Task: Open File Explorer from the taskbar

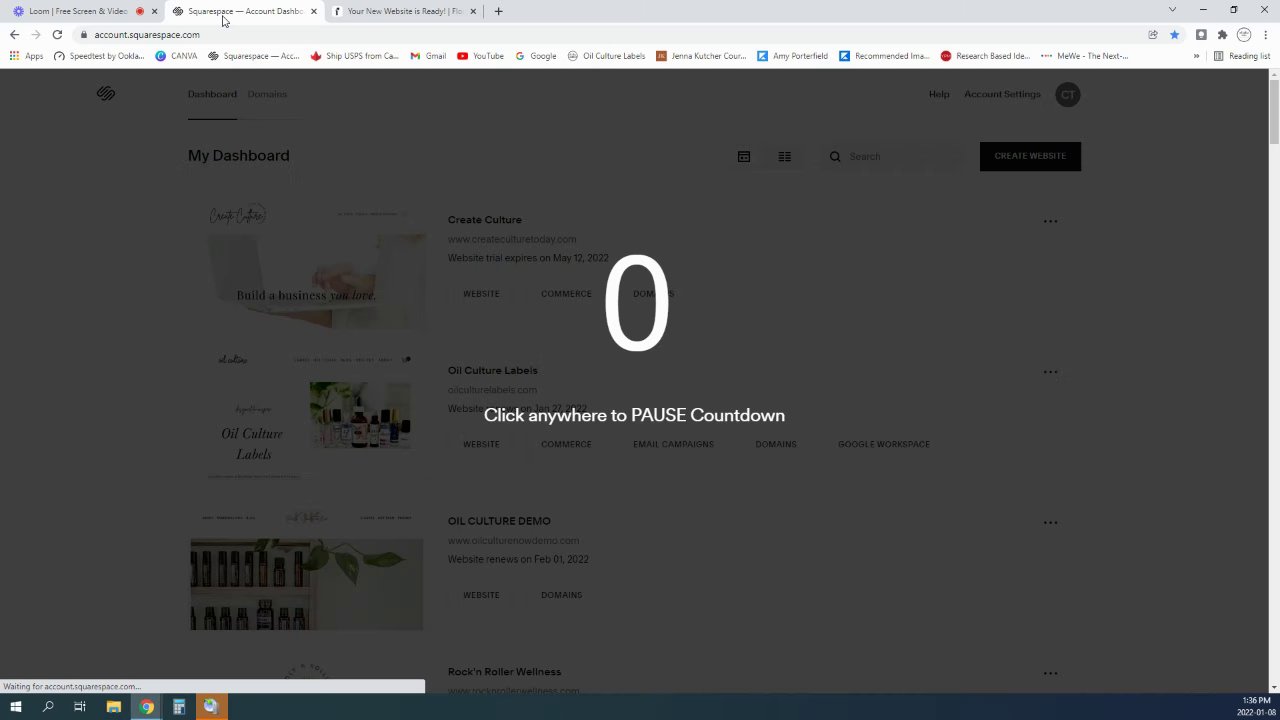Action: coord(114,707)
